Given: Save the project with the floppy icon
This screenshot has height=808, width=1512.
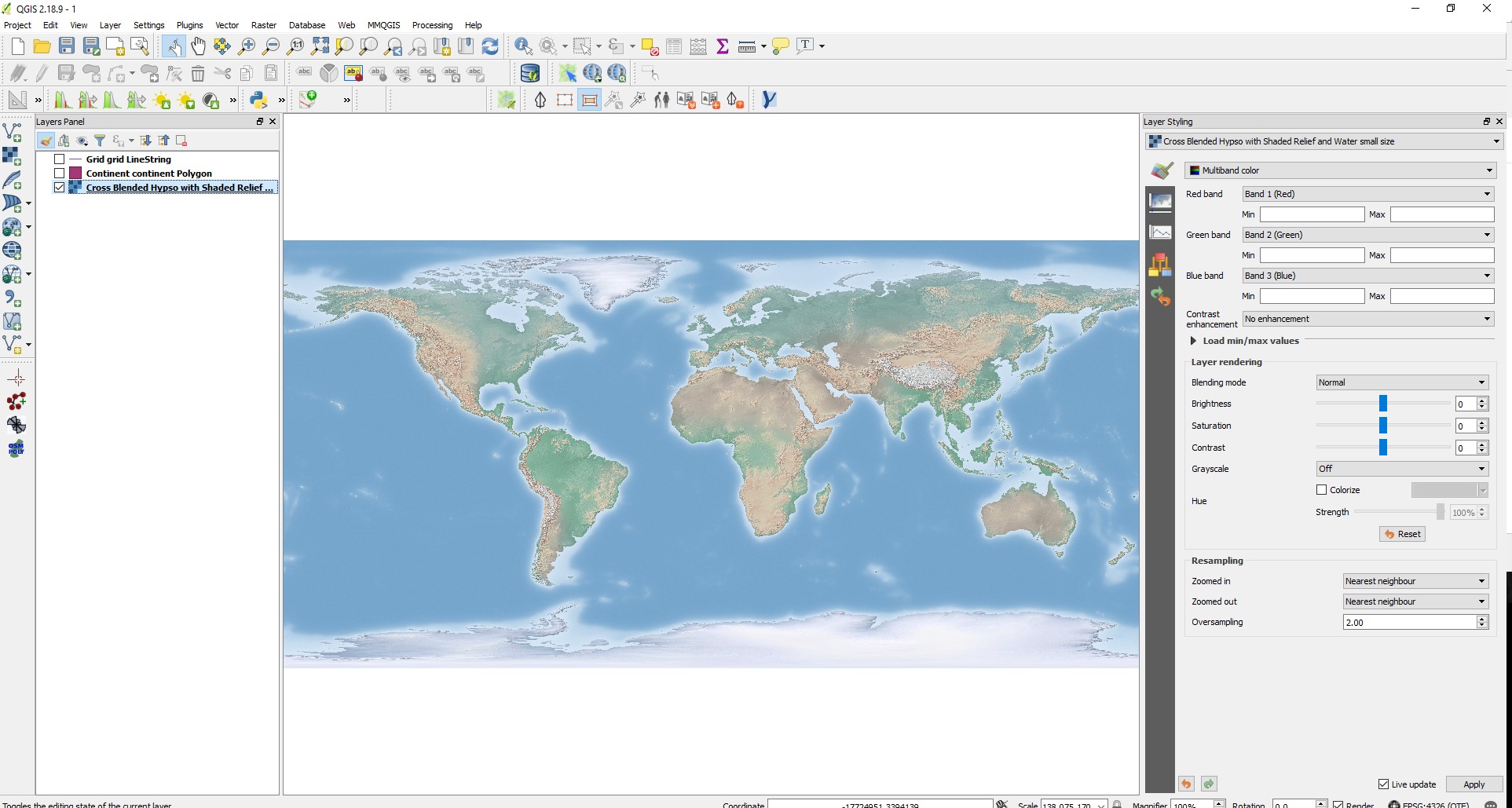Looking at the screenshot, I should (67, 46).
